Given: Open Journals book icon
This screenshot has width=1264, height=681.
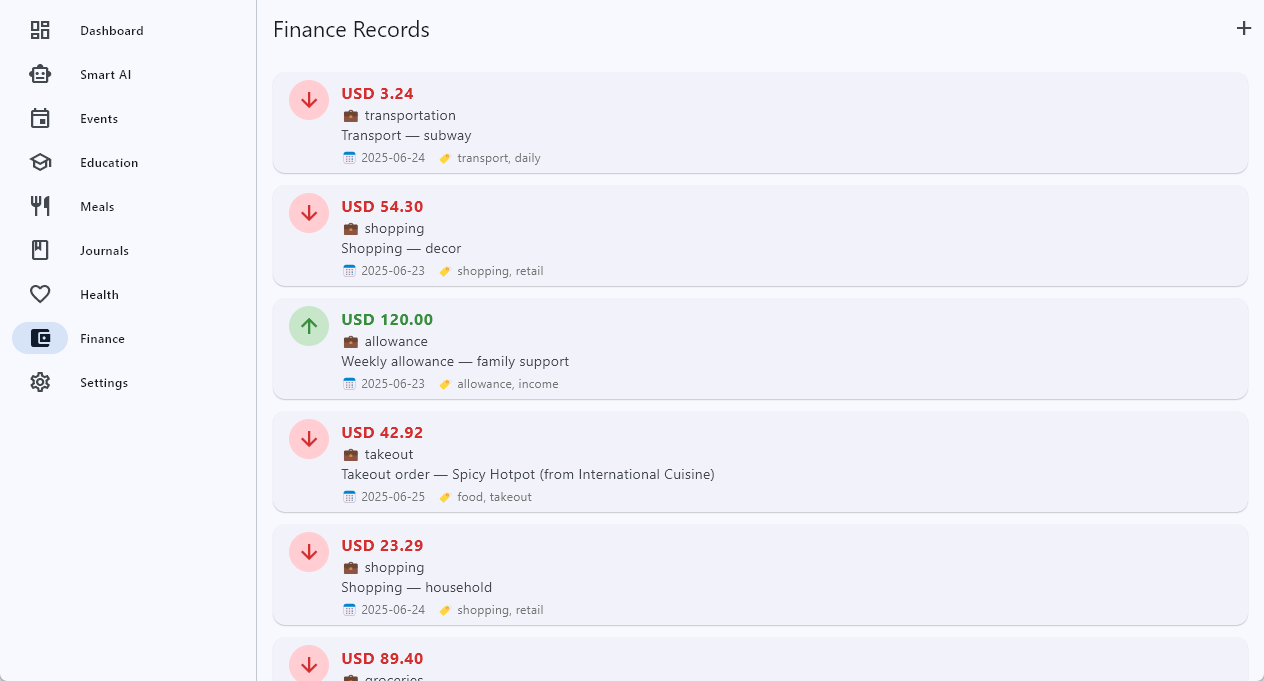Looking at the screenshot, I should (x=40, y=250).
